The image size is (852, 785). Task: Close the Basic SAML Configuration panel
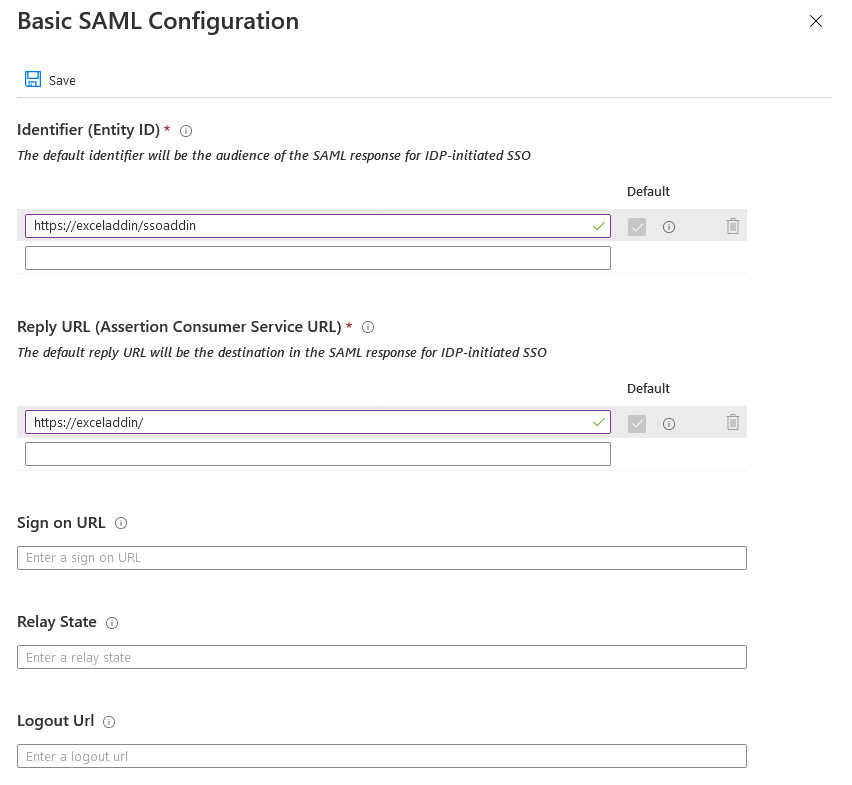point(816,21)
